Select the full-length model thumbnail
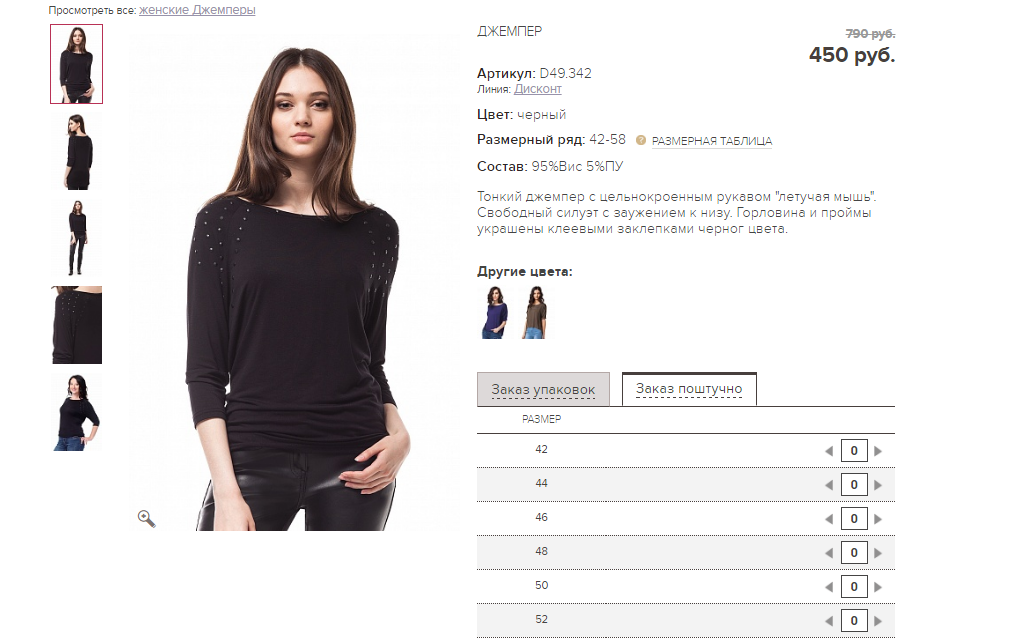1016x639 pixels. [76, 238]
